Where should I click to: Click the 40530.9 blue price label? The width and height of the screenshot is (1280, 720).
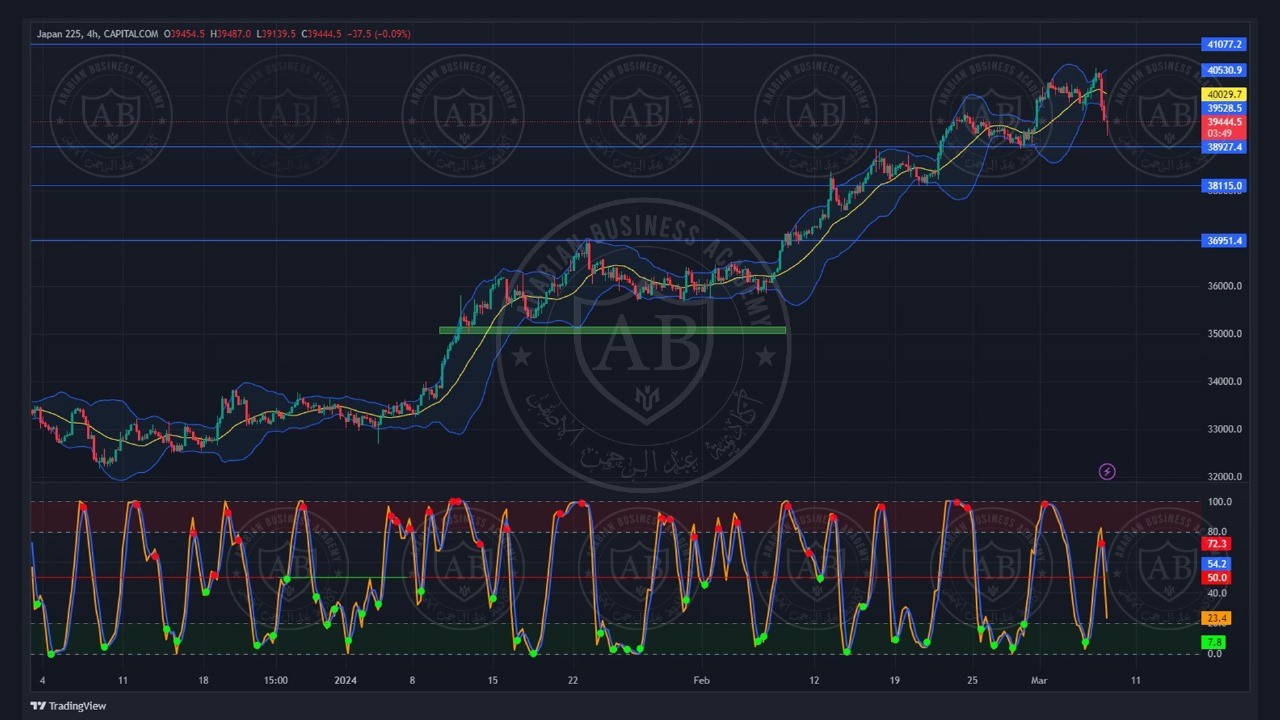pos(1224,71)
